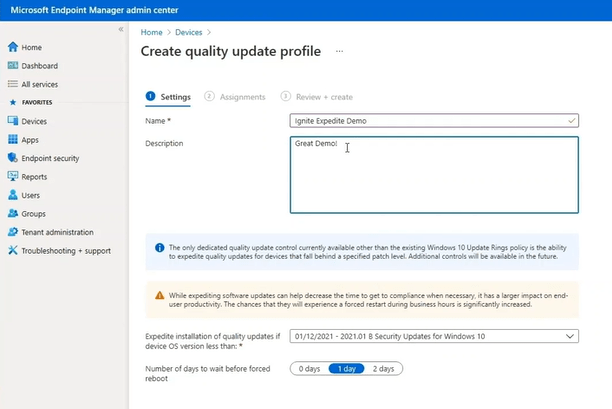Click the Apps grid icon
612x409 pixels.
(x=13, y=139)
